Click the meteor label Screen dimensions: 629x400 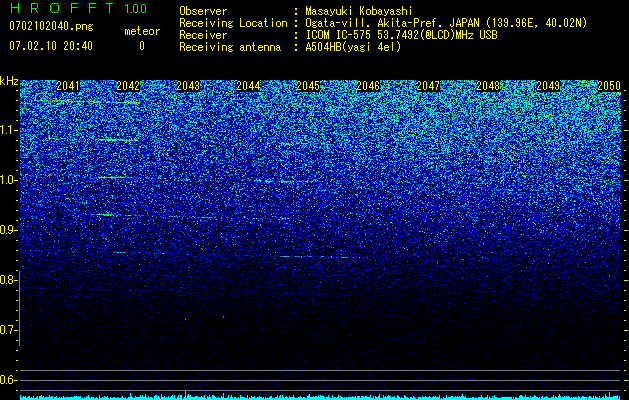[142, 31]
